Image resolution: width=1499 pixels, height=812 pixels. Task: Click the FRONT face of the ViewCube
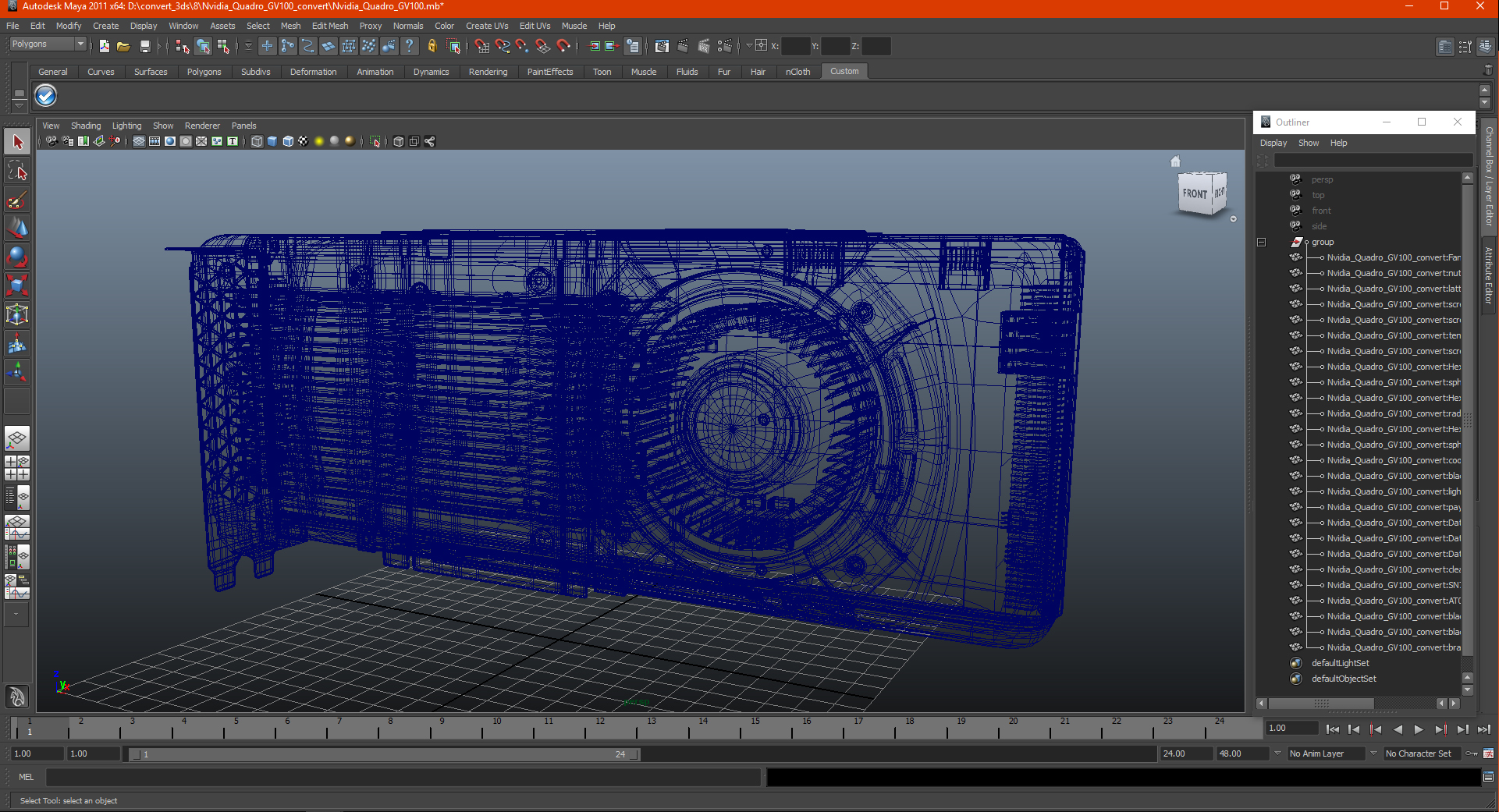pos(1194,193)
